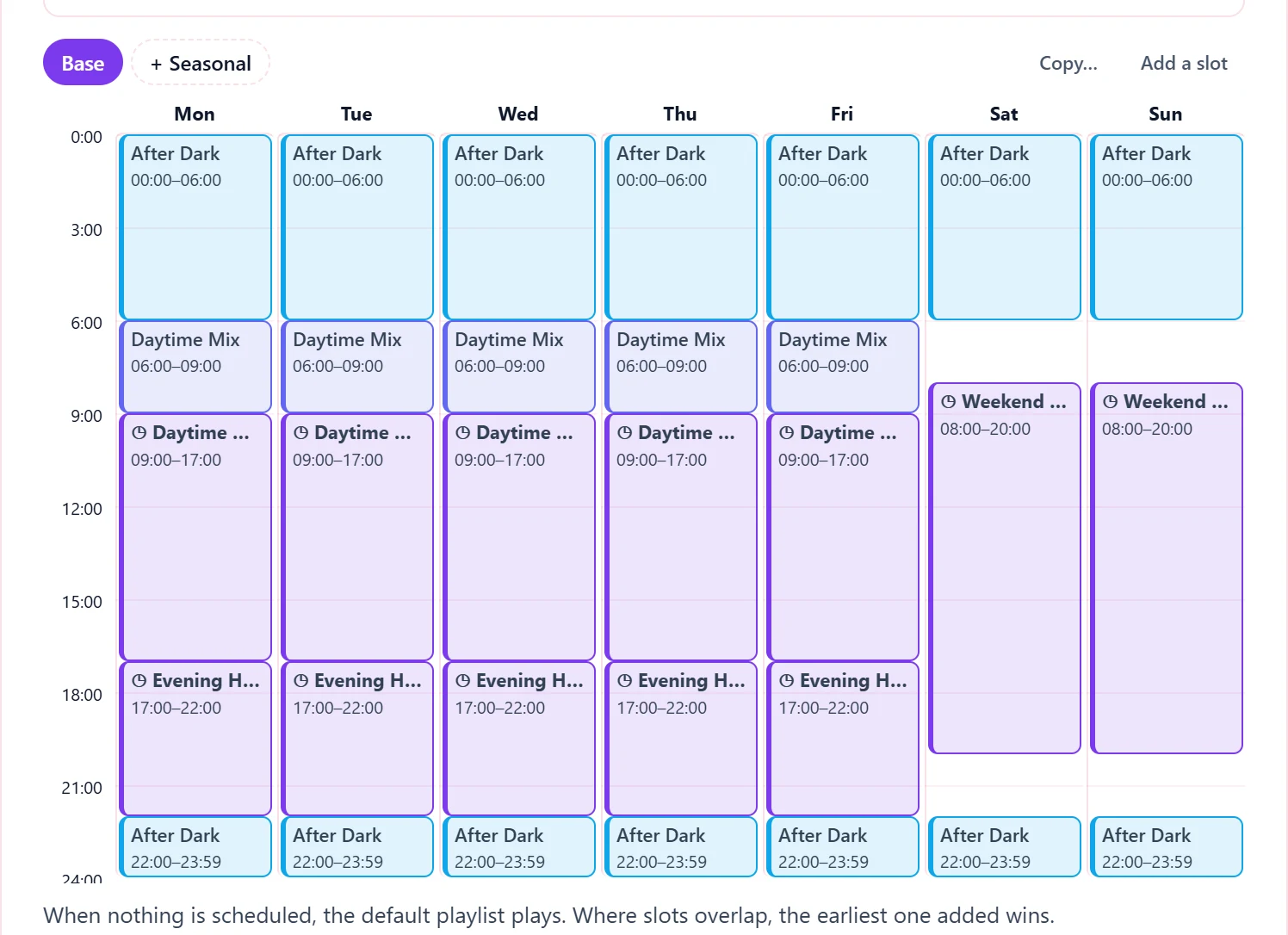Click the clock icon on Monday's Evening 17:00–22:00 slot

[x=139, y=681]
